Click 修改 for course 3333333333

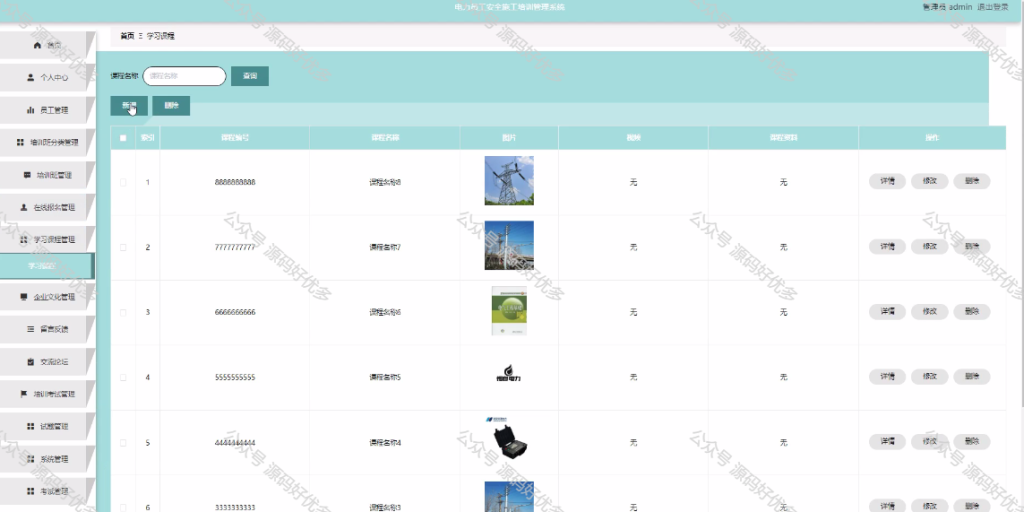point(929,505)
